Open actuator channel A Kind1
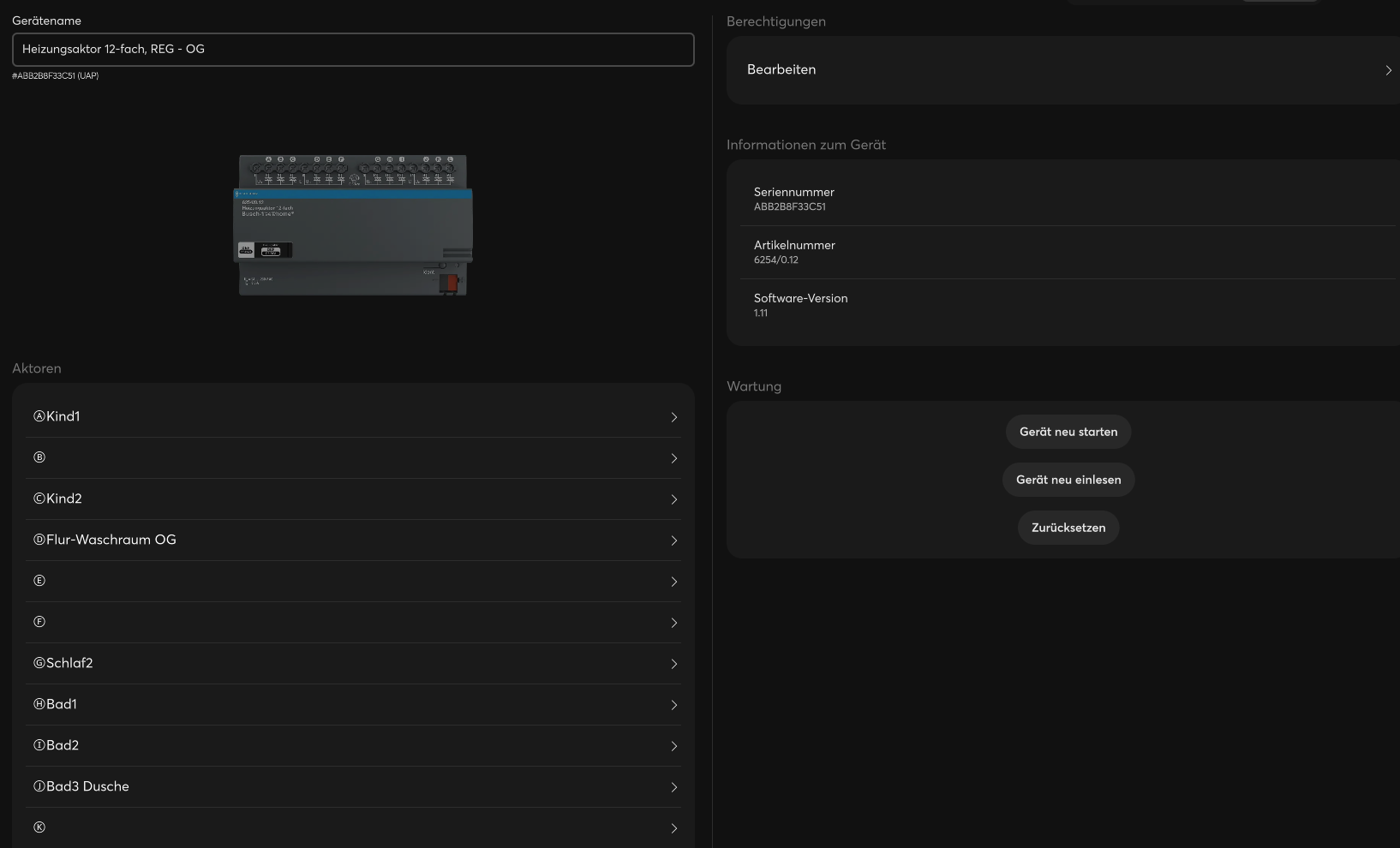This screenshot has width=1400, height=848. tap(352, 416)
